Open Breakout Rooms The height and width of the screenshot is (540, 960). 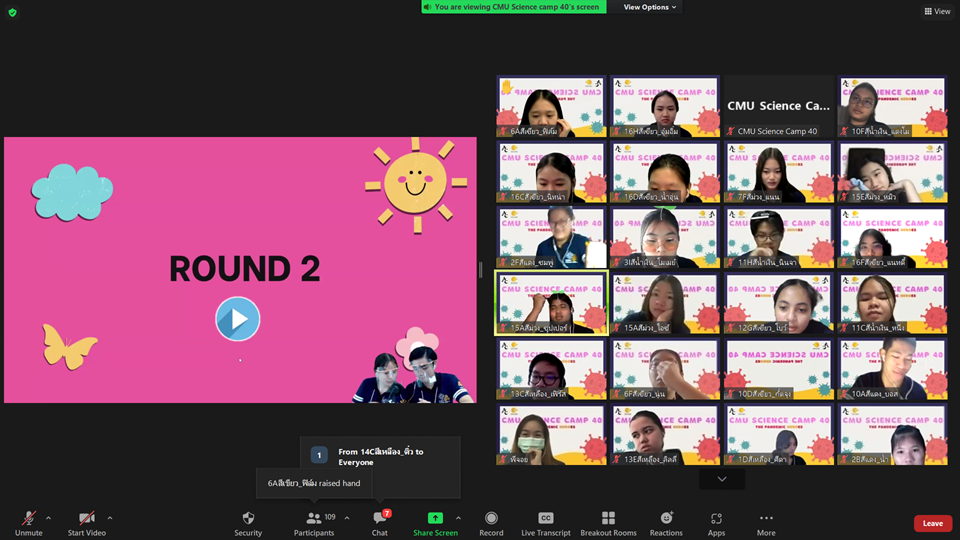click(608, 522)
